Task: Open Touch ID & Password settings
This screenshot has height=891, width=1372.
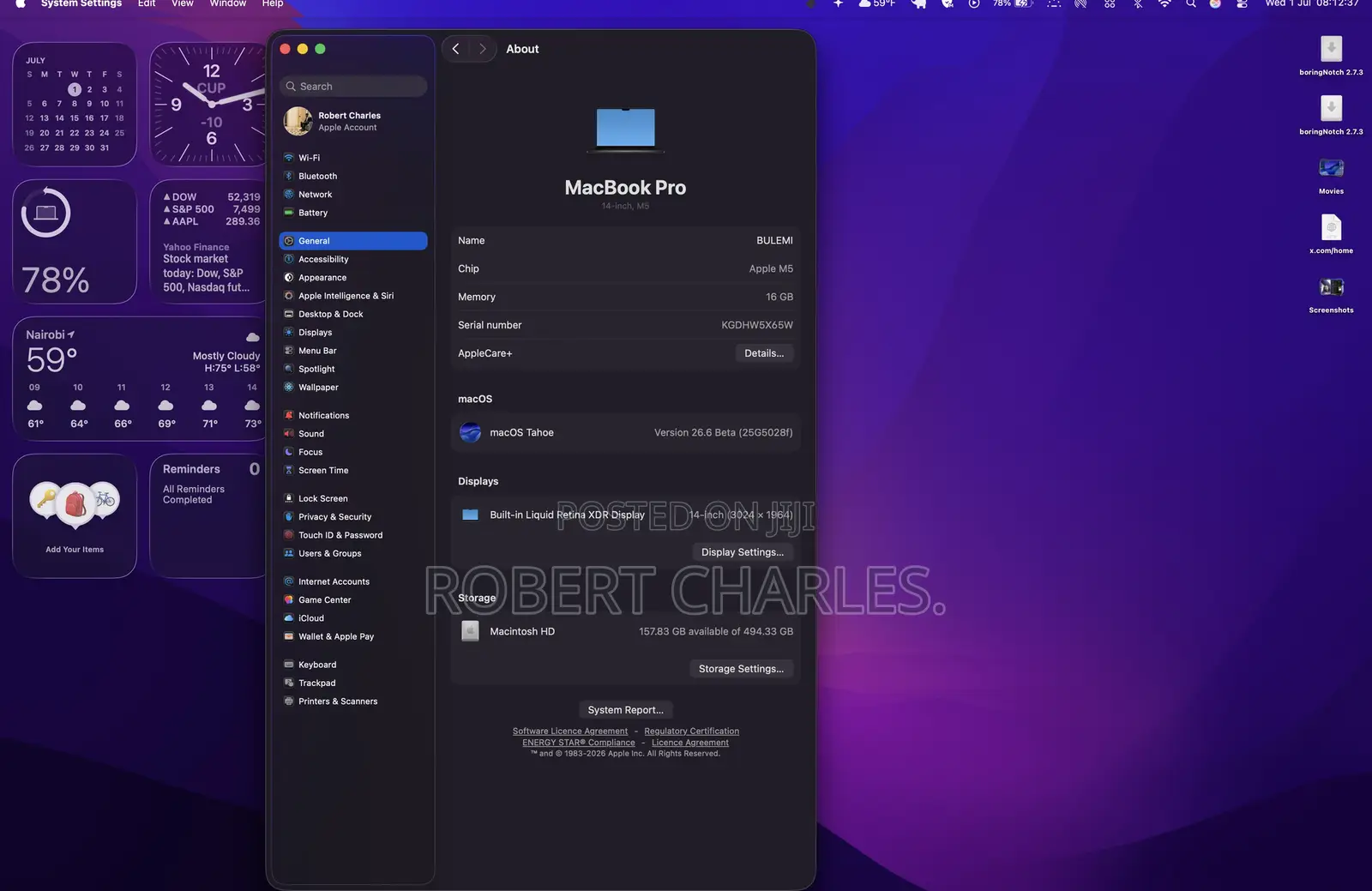Action: (x=352, y=535)
